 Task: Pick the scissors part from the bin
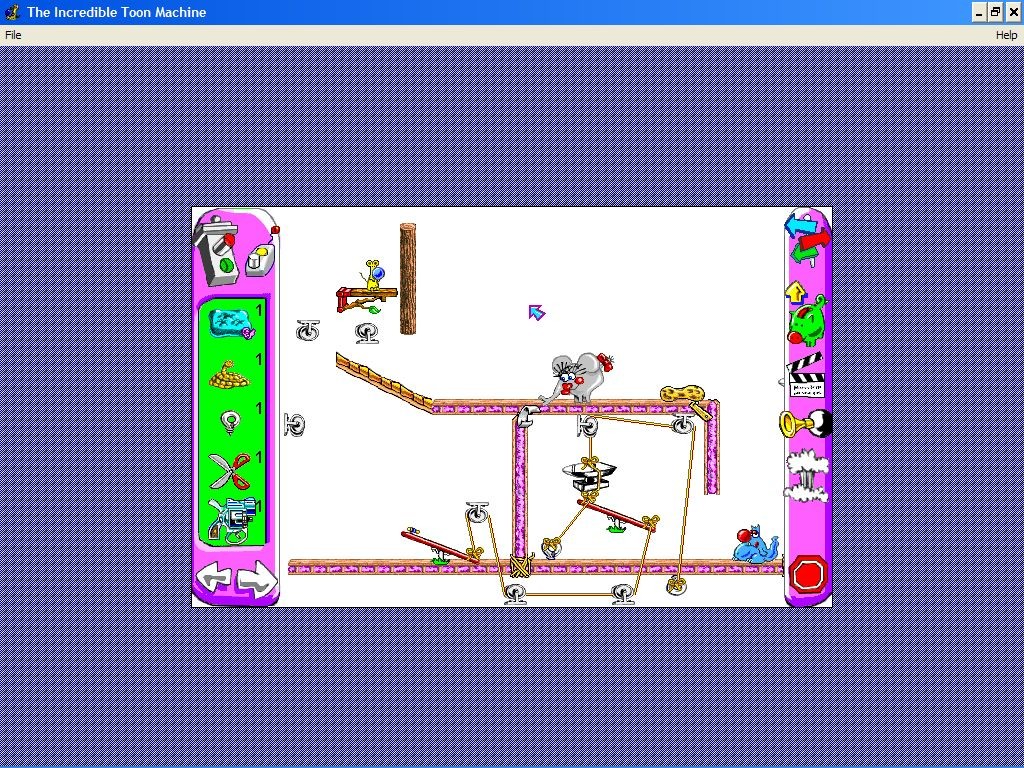click(x=230, y=472)
